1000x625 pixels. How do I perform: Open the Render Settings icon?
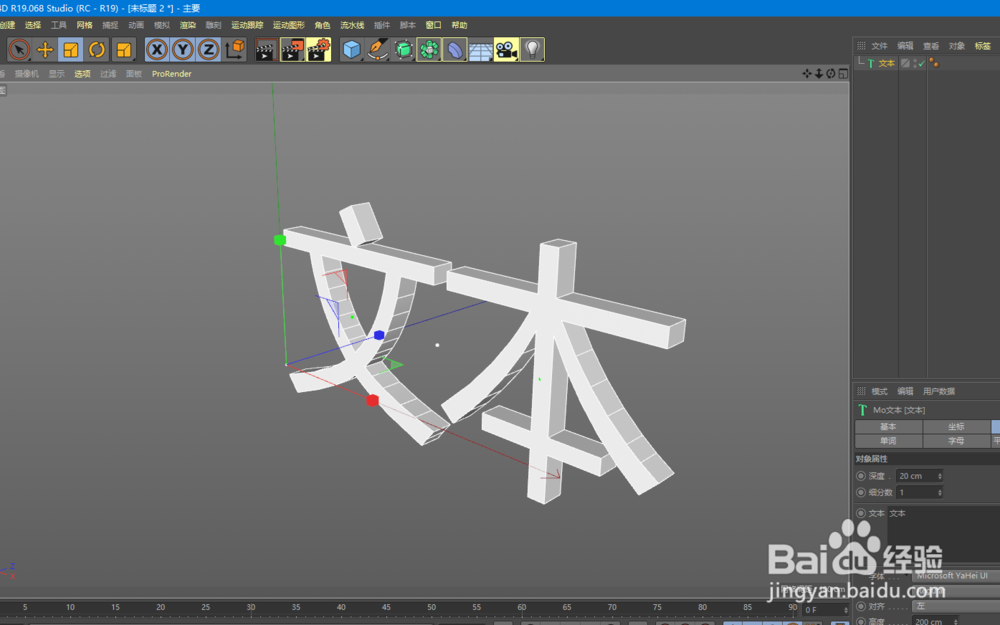pos(317,49)
